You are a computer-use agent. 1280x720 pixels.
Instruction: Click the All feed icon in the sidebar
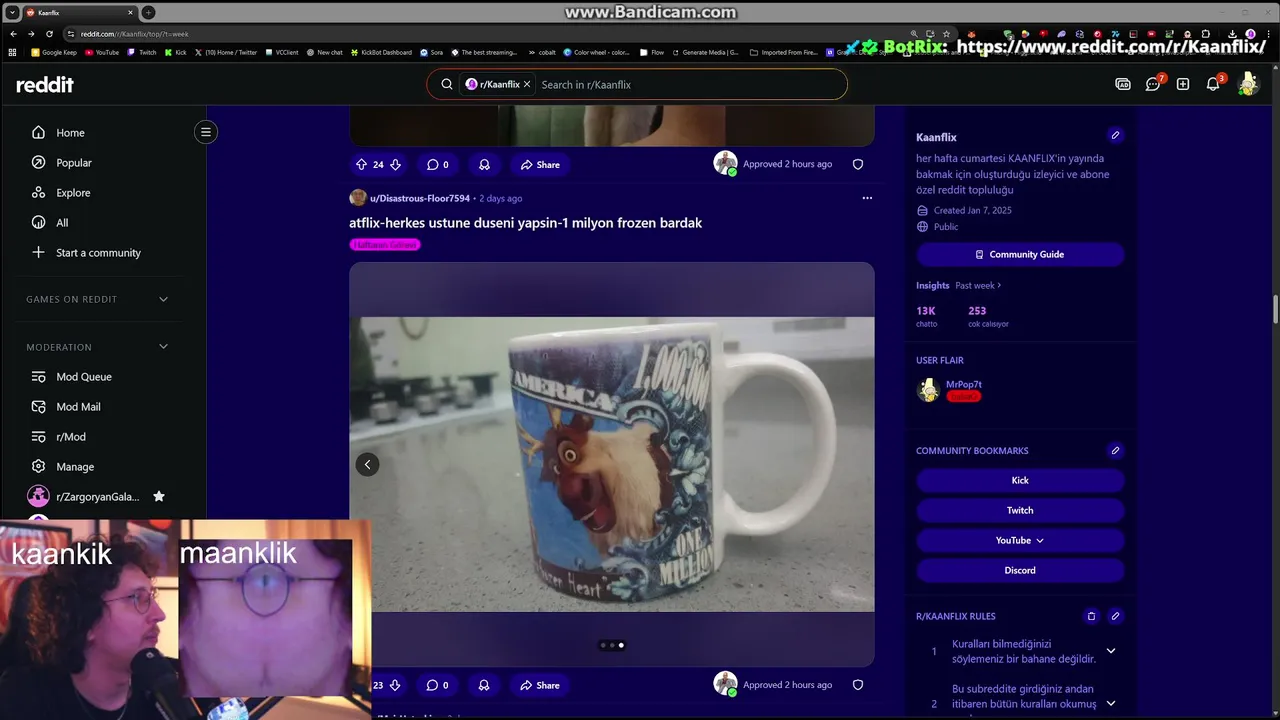pos(38,223)
